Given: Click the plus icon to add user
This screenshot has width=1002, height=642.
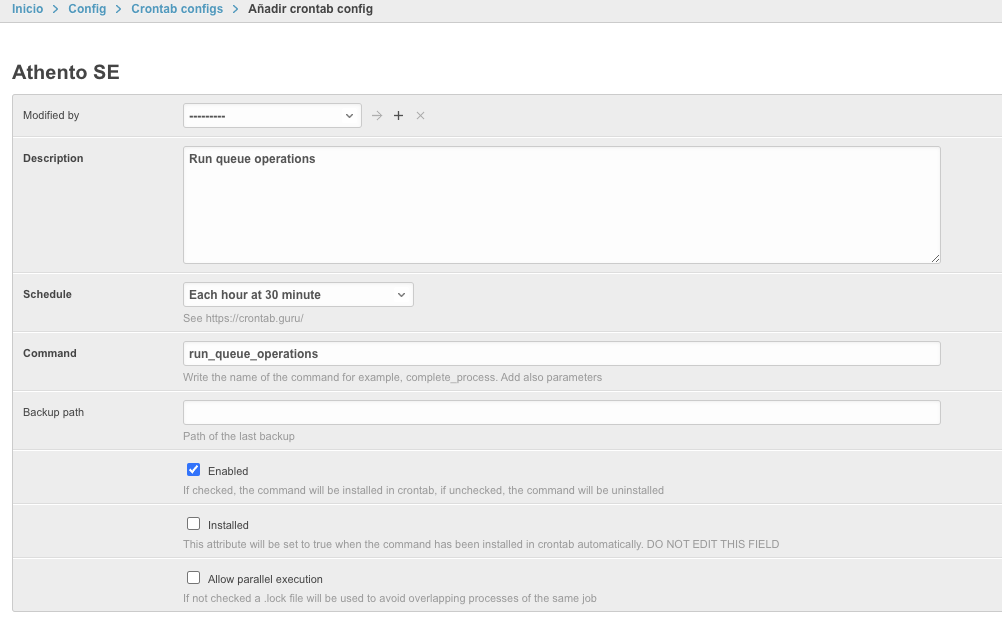Looking at the screenshot, I should (x=398, y=116).
